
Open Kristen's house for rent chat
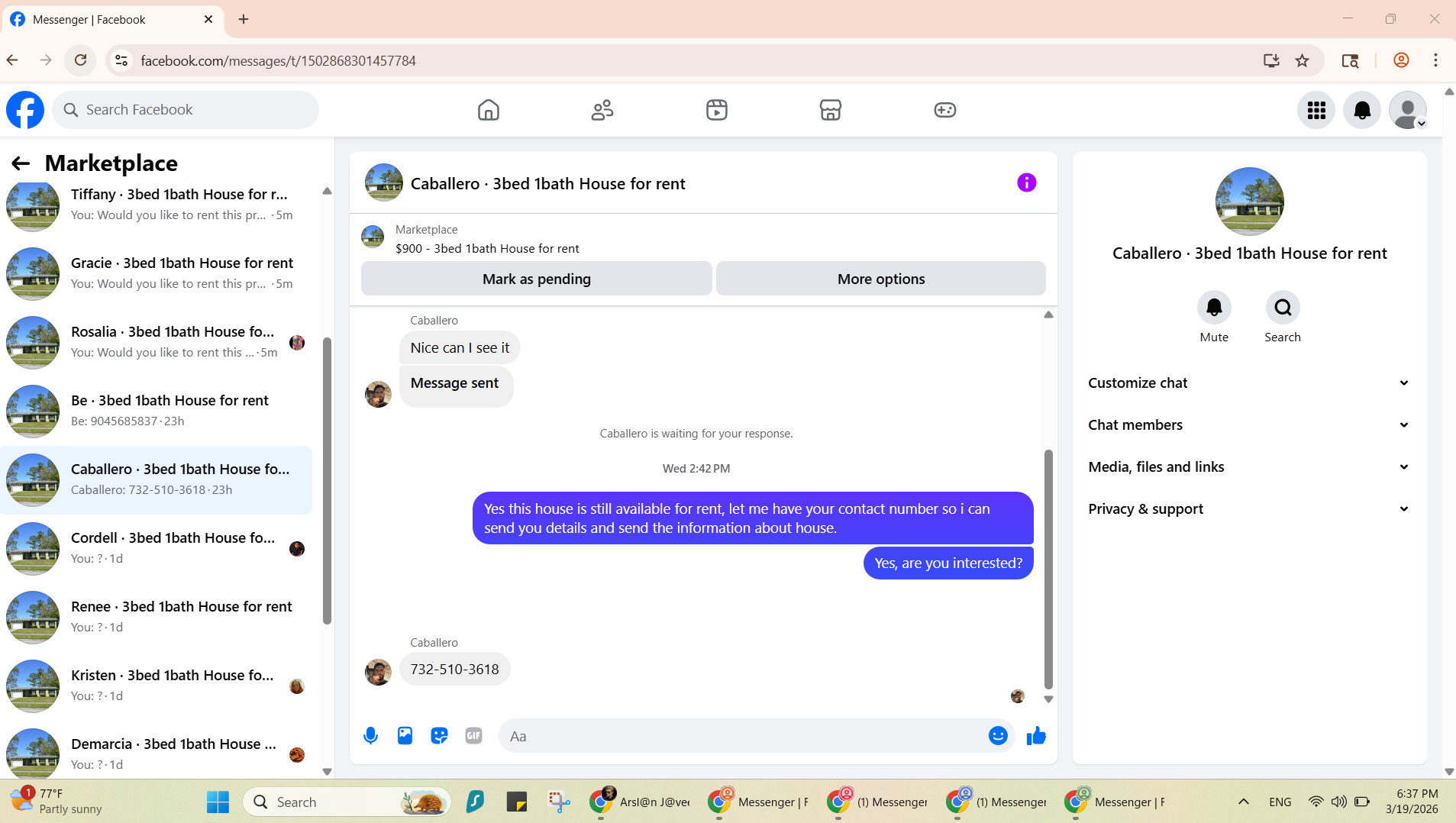[157, 686]
